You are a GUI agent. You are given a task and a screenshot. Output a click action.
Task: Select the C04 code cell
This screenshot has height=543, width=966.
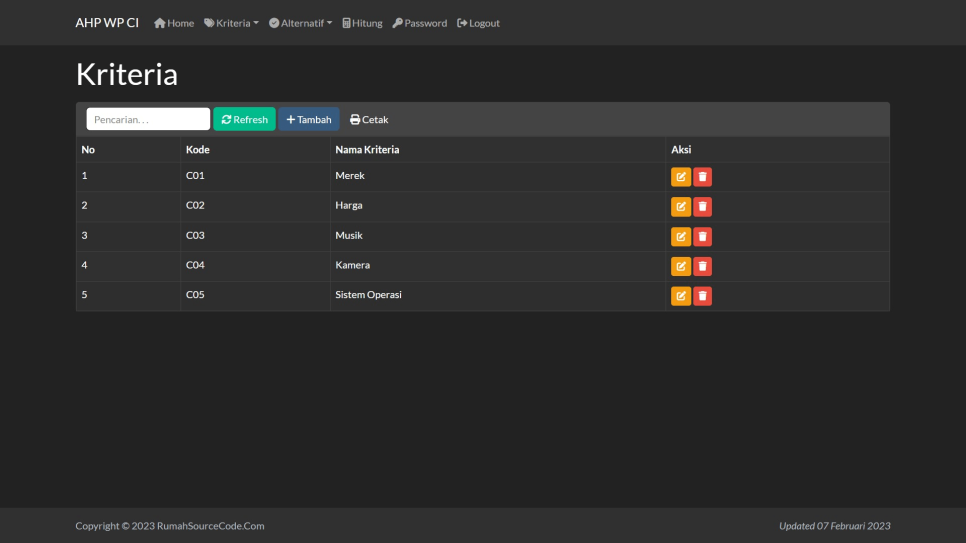pyautogui.click(x=255, y=266)
